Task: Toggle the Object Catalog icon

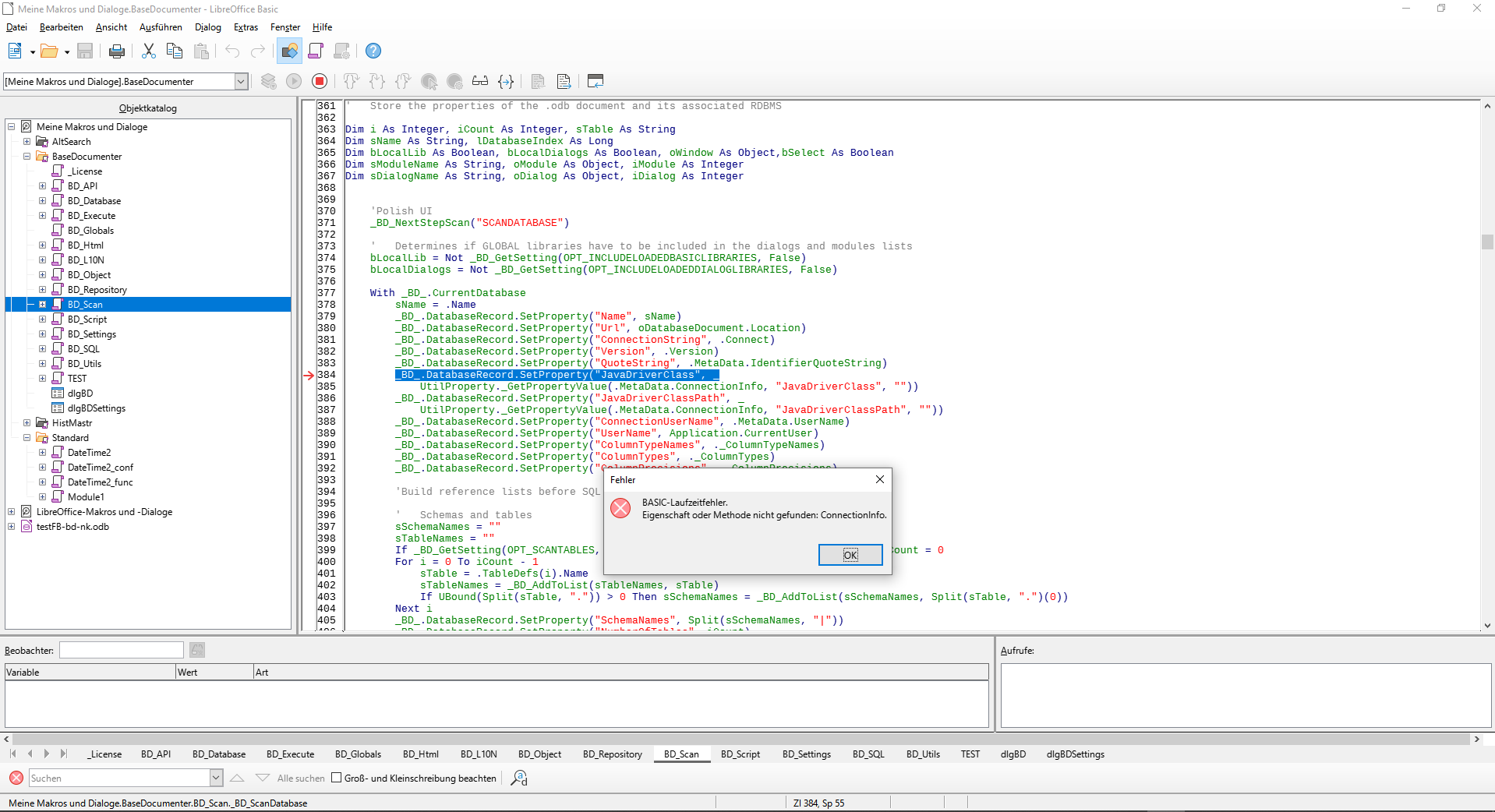Action: pos(289,51)
